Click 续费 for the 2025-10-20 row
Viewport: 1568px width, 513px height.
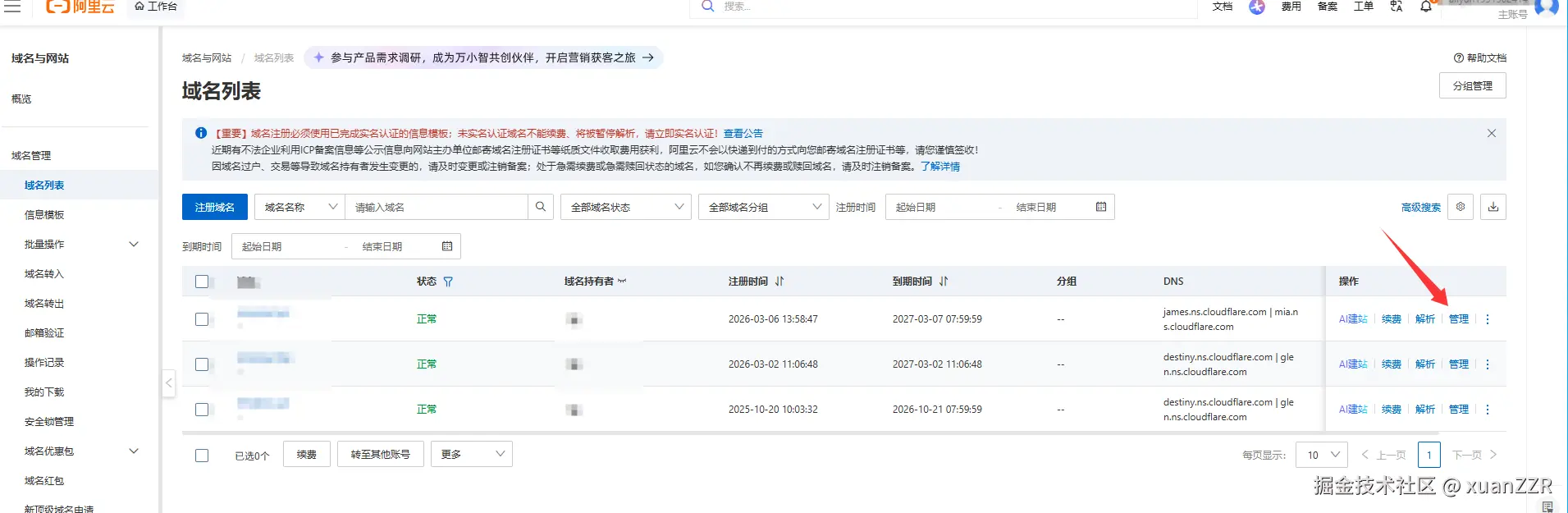click(x=1392, y=410)
